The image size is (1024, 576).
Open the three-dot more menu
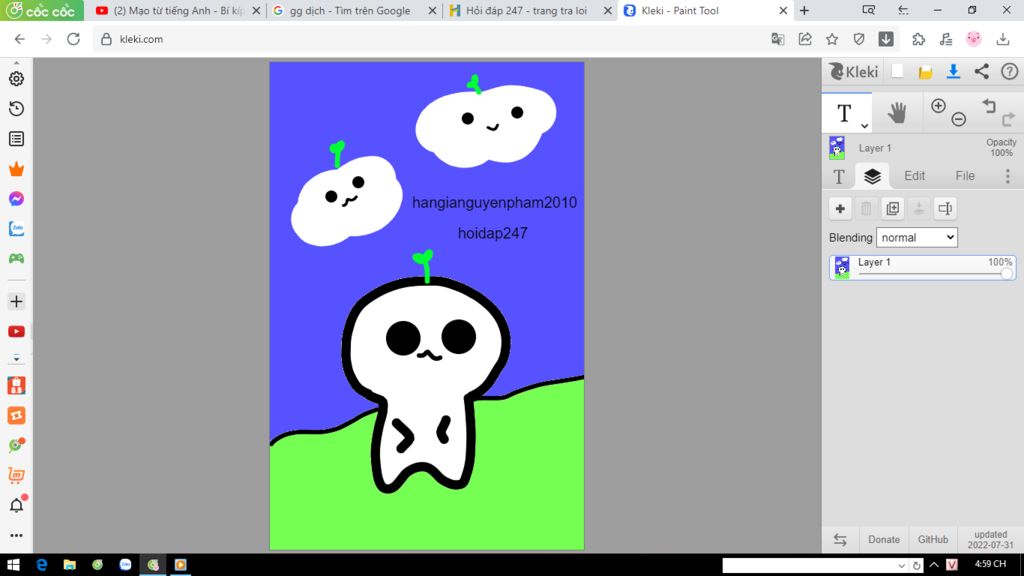point(1007,176)
